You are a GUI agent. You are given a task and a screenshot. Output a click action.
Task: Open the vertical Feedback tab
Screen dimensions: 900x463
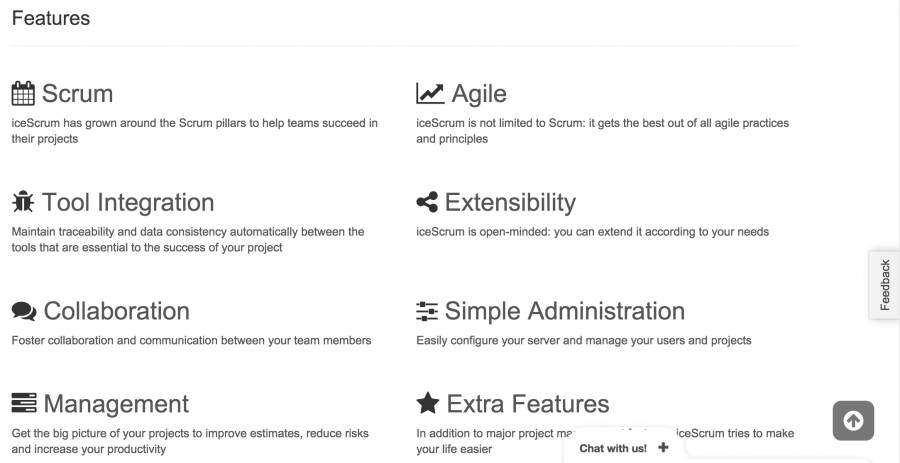(x=885, y=285)
